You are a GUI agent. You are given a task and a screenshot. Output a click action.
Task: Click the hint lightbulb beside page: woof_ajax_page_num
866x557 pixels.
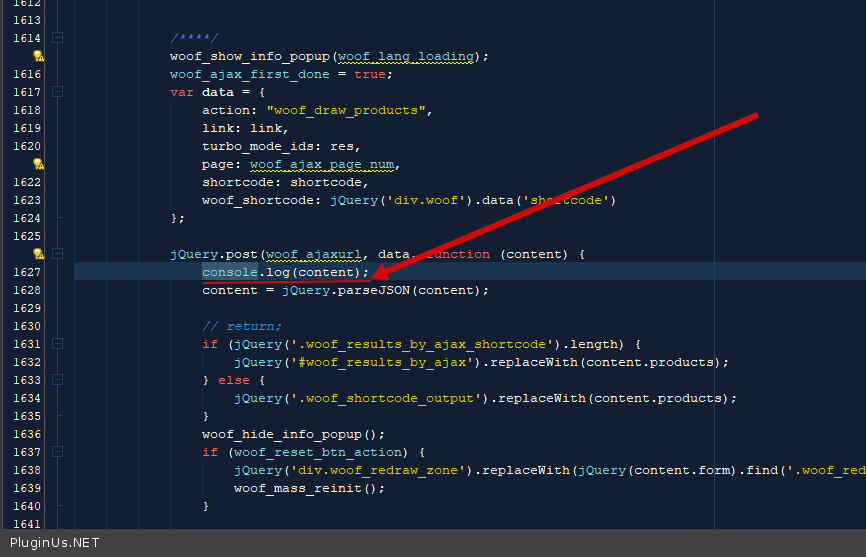pyautogui.click(x=38, y=164)
